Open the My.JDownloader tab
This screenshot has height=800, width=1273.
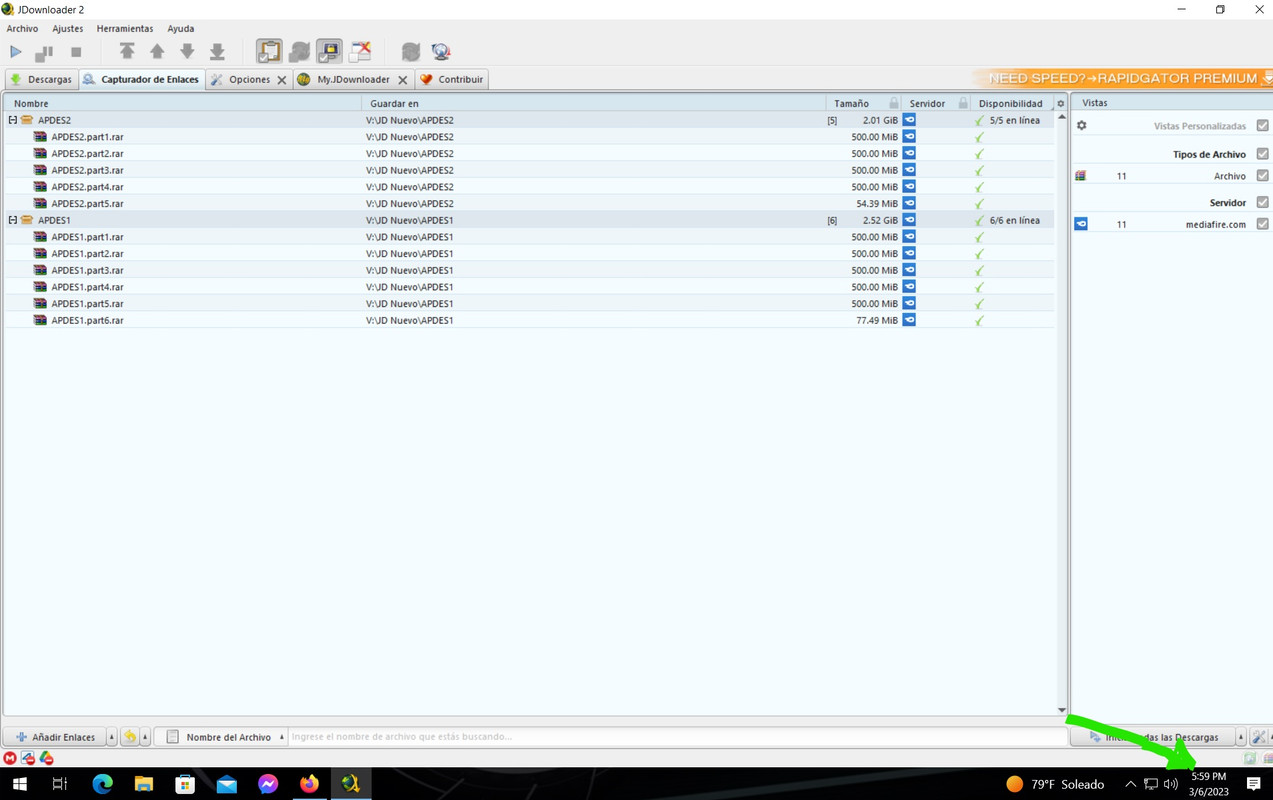pos(345,79)
